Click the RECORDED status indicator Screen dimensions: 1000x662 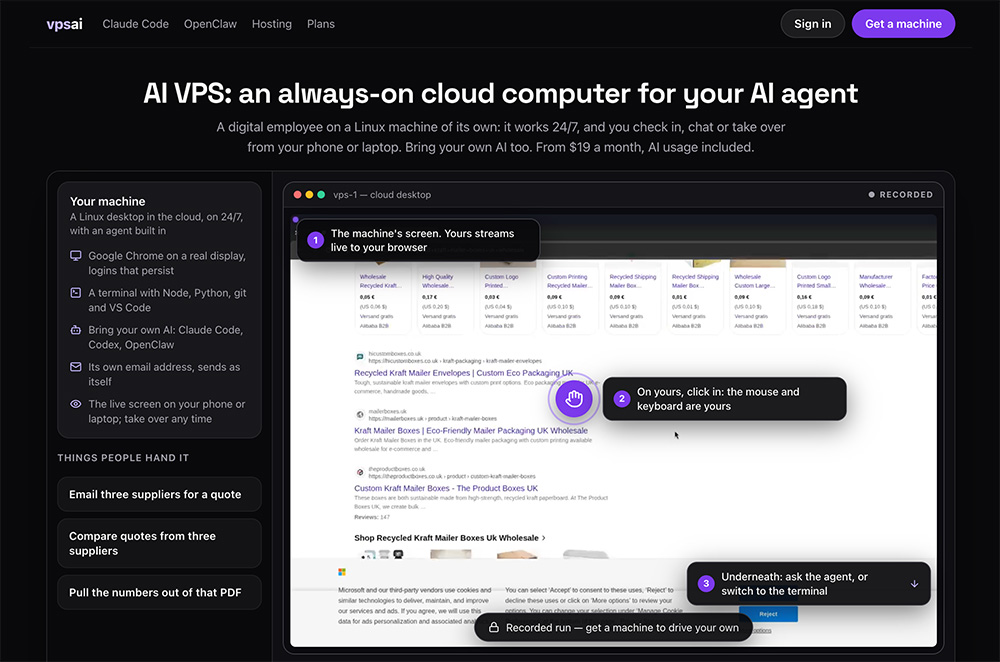900,195
